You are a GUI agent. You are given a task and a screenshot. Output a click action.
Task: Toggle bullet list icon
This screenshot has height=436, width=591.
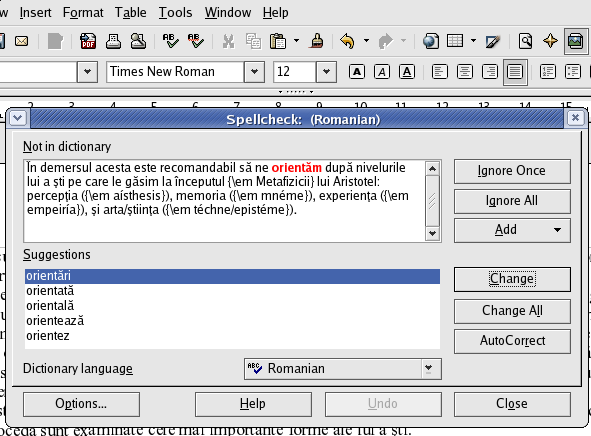tap(573, 72)
